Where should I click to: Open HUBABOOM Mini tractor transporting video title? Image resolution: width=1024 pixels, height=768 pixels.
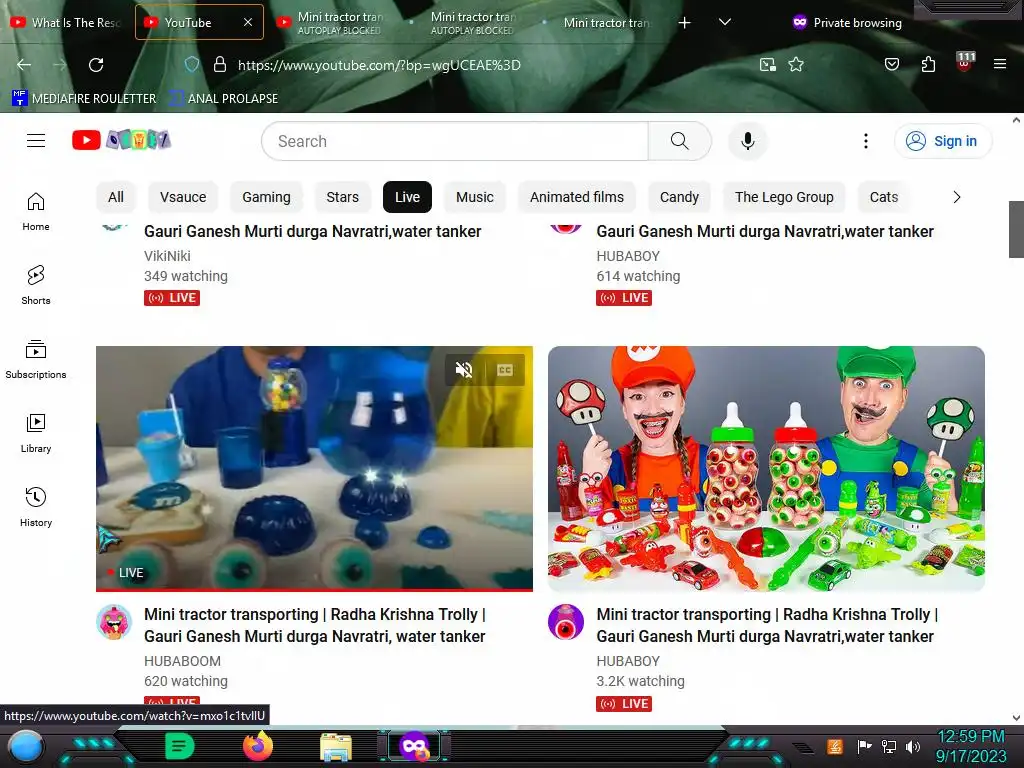click(315, 625)
